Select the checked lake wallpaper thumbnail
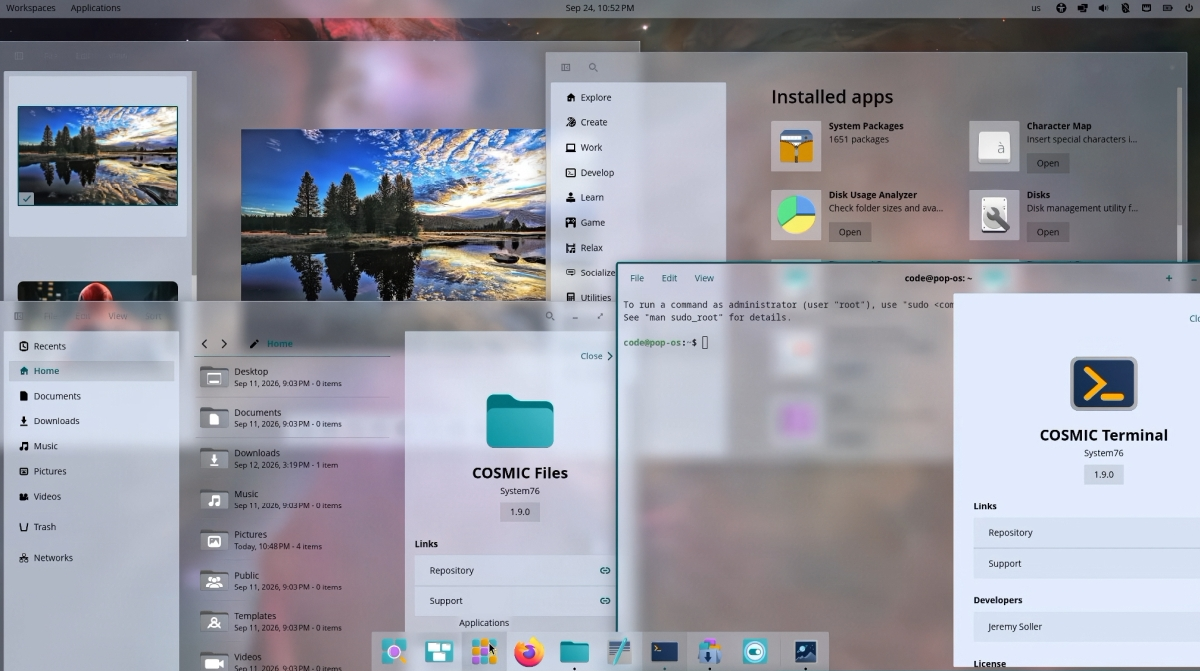1200x671 pixels. (x=98, y=156)
